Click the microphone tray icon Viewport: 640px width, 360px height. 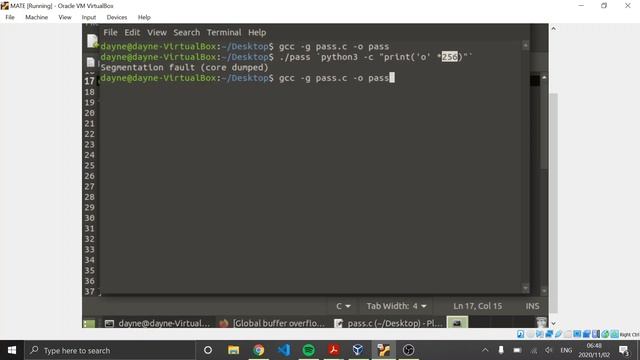(x=501, y=350)
